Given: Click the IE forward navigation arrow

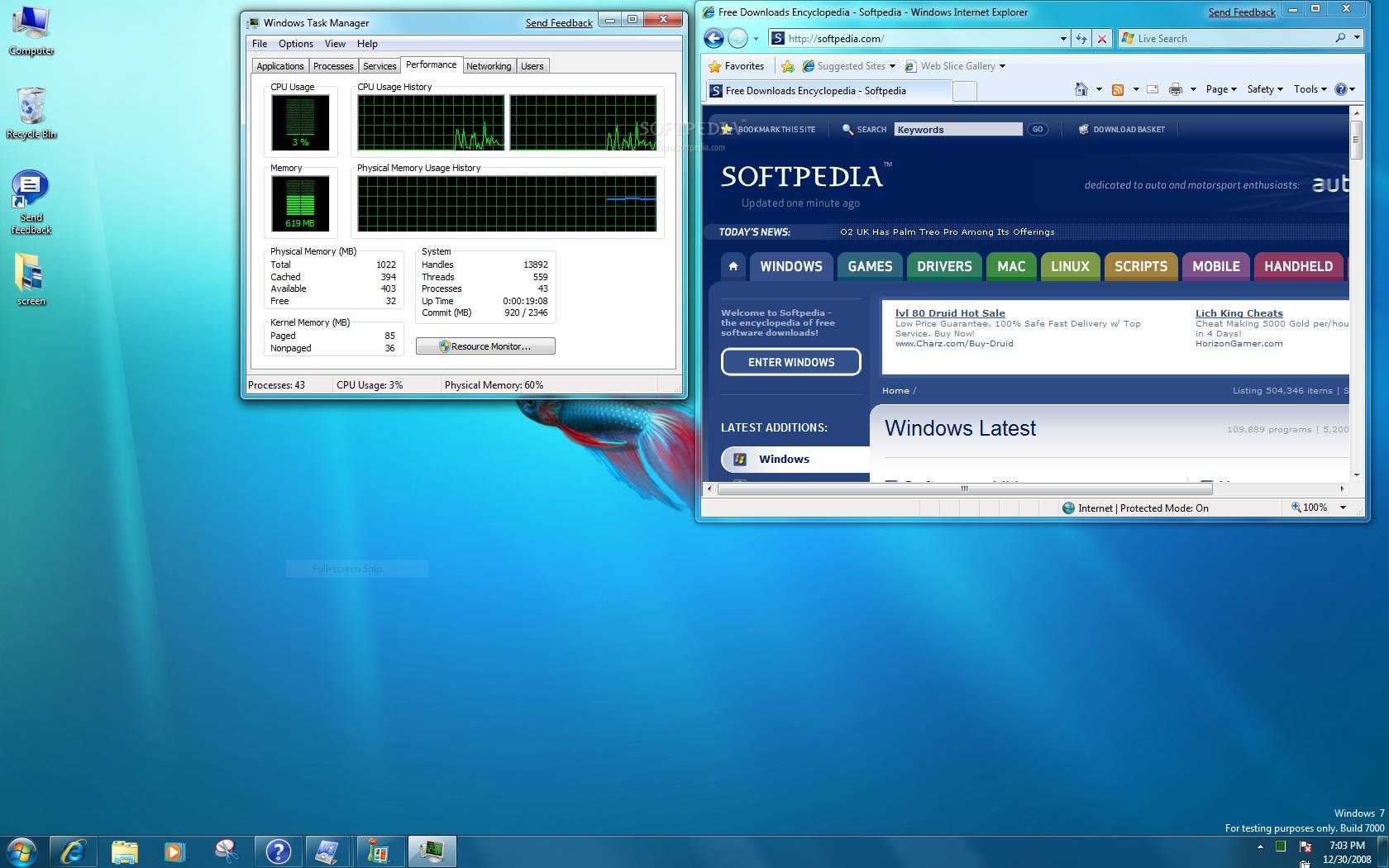Looking at the screenshot, I should point(737,38).
